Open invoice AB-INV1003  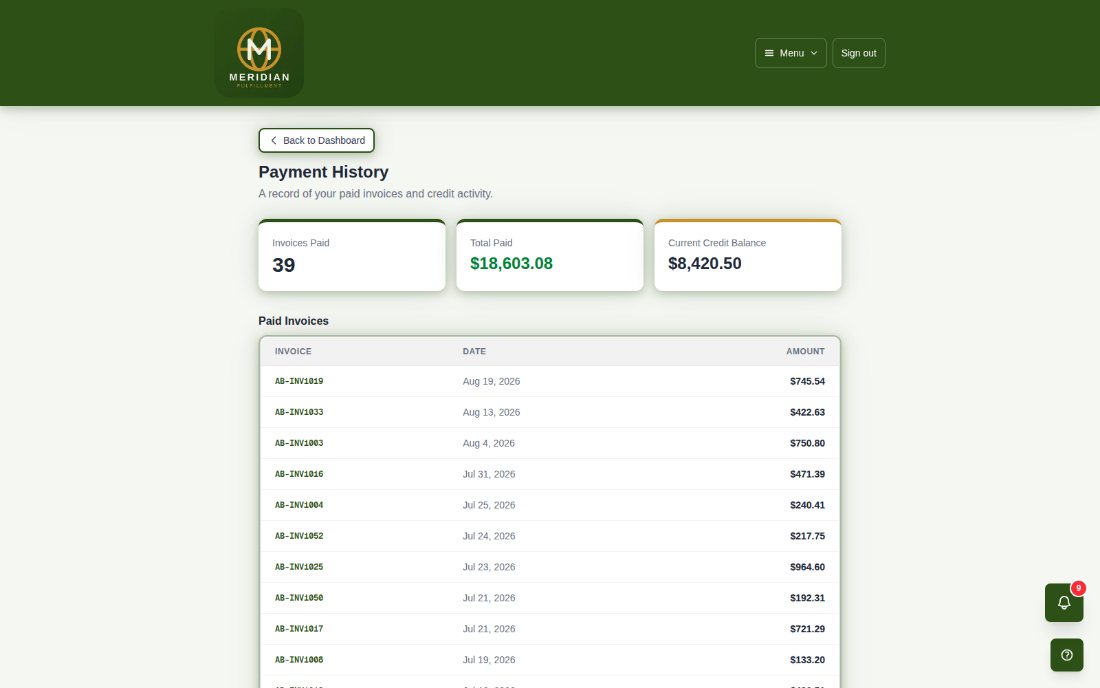299,443
